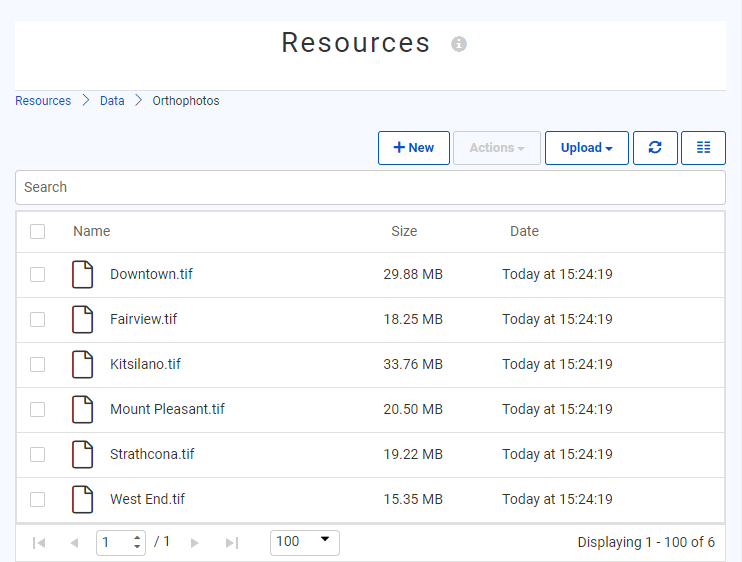Switch view with the list layout icon
Viewport: 742px width, 562px height.
click(703, 148)
